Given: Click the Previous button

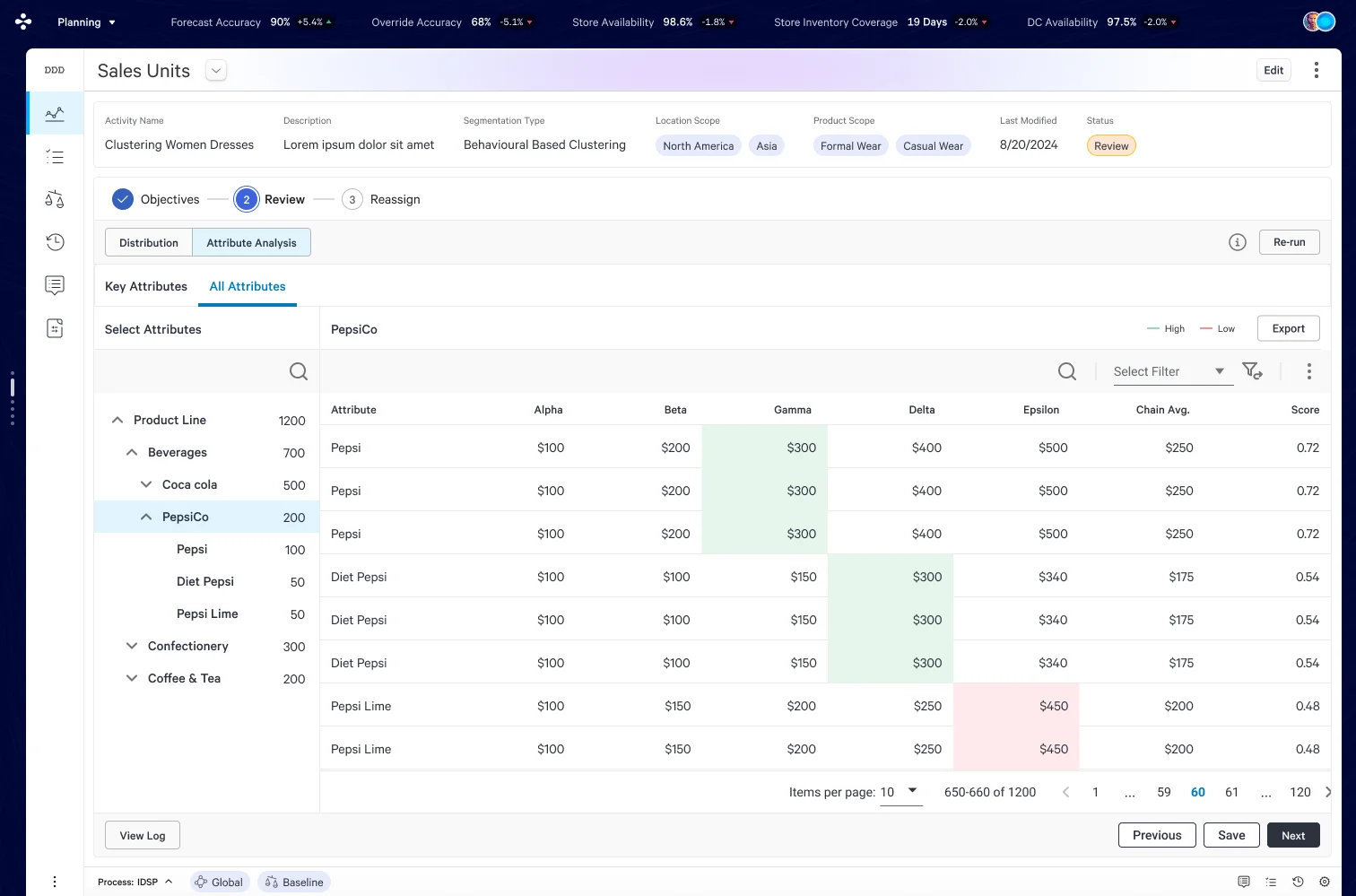Looking at the screenshot, I should click(1157, 835).
